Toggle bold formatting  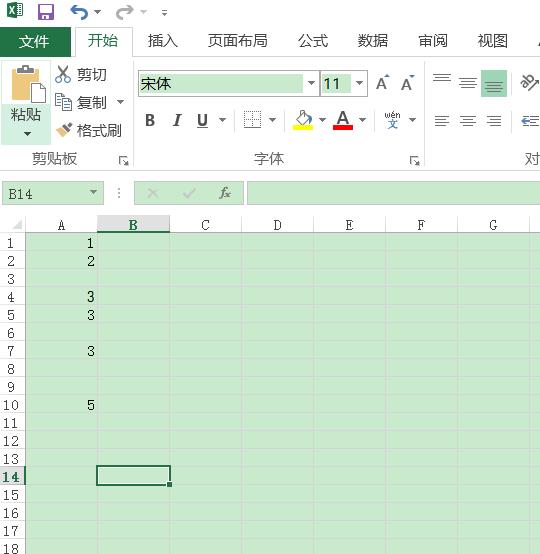point(150,120)
